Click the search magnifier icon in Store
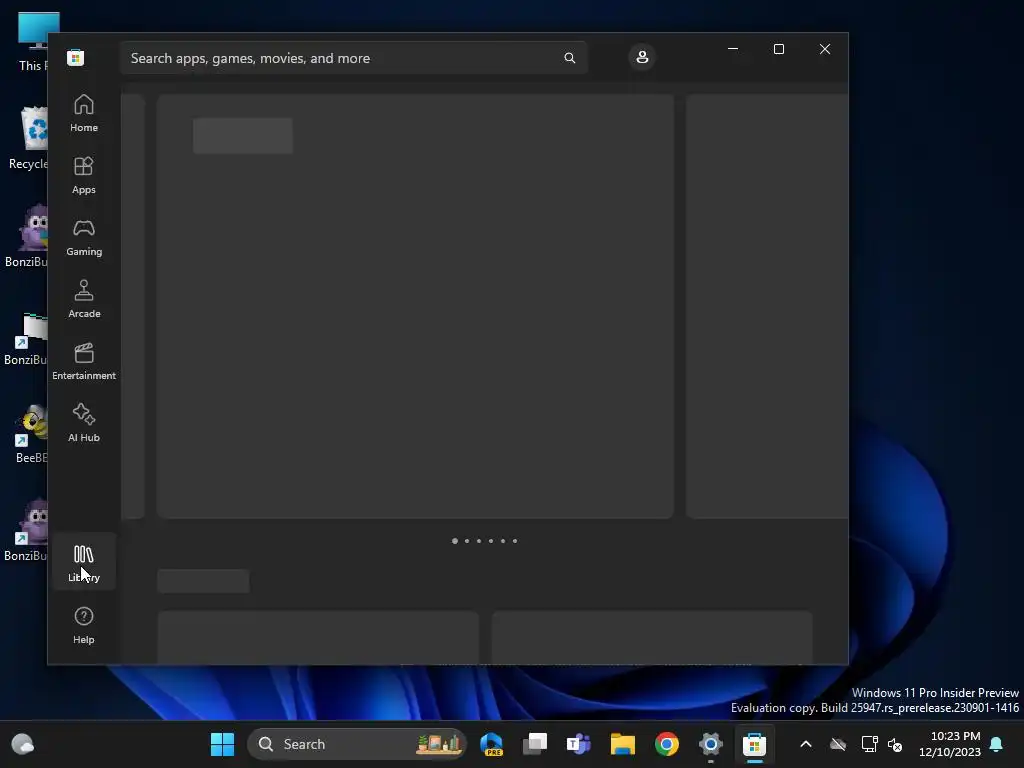The width and height of the screenshot is (1024, 768). tap(569, 58)
